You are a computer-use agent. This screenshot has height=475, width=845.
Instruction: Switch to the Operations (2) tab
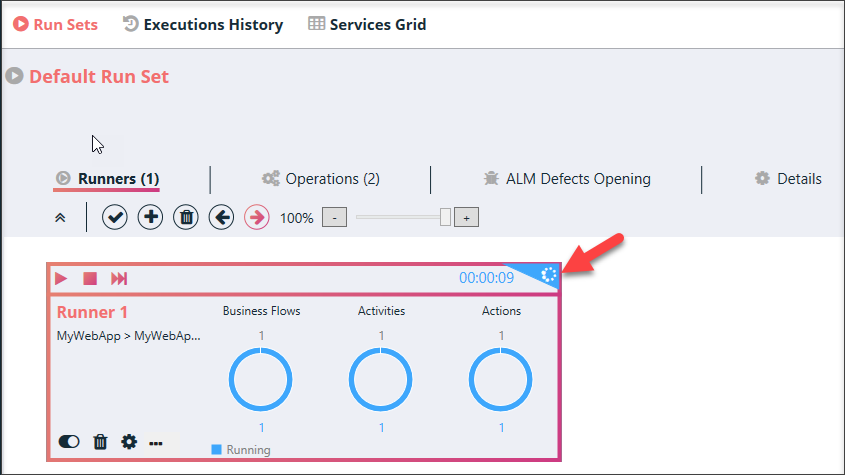(x=321, y=178)
